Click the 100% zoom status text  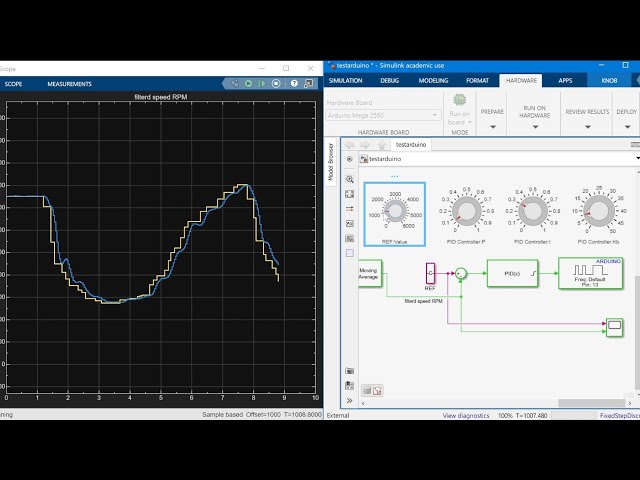tap(505, 416)
